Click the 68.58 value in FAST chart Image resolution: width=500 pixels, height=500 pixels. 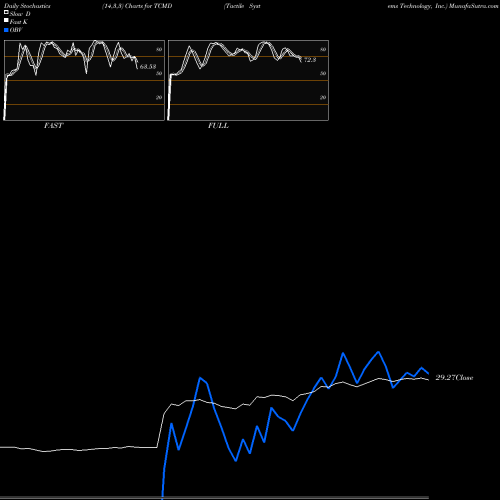pos(148,67)
